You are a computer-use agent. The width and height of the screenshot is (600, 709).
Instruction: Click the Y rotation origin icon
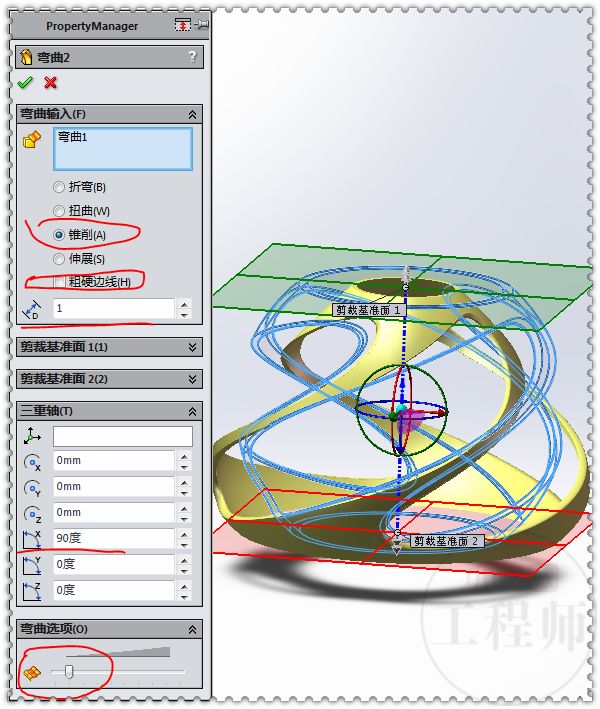(32, 488)
